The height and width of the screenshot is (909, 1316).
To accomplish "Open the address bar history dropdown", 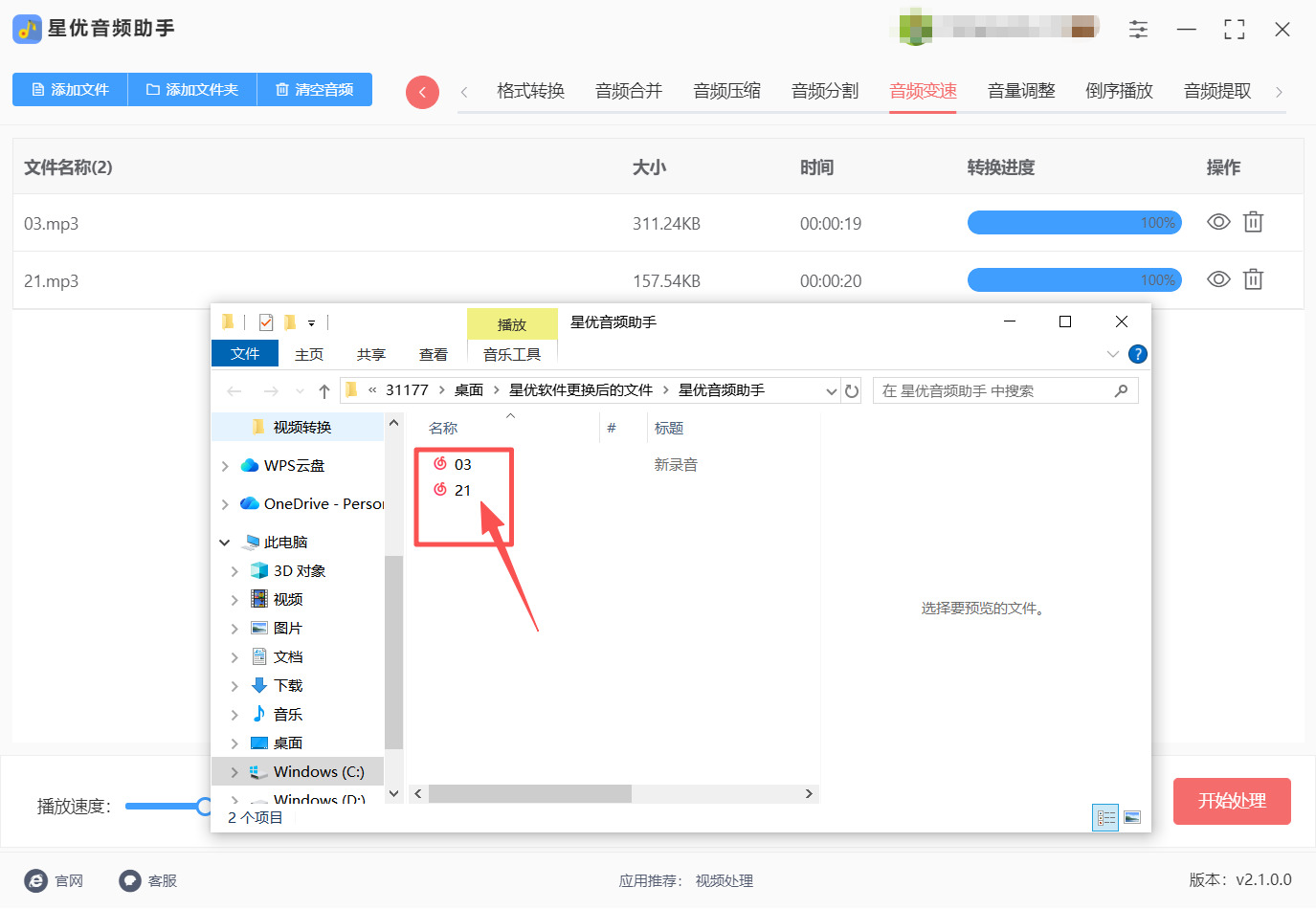I will (x=831, y=390).
